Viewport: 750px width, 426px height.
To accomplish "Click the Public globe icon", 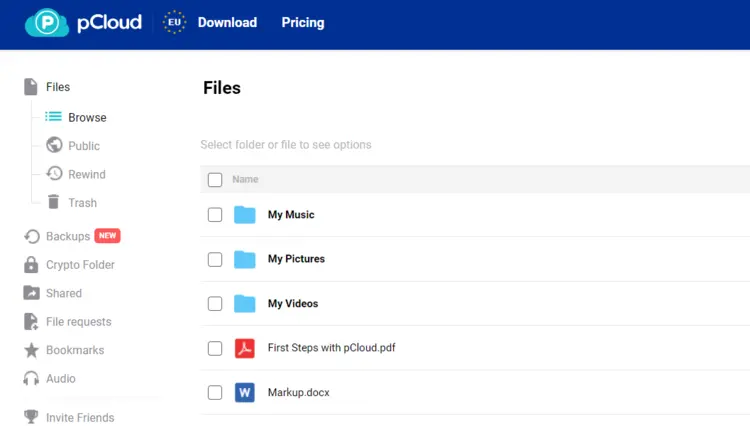I will click(x=54, y=145).
